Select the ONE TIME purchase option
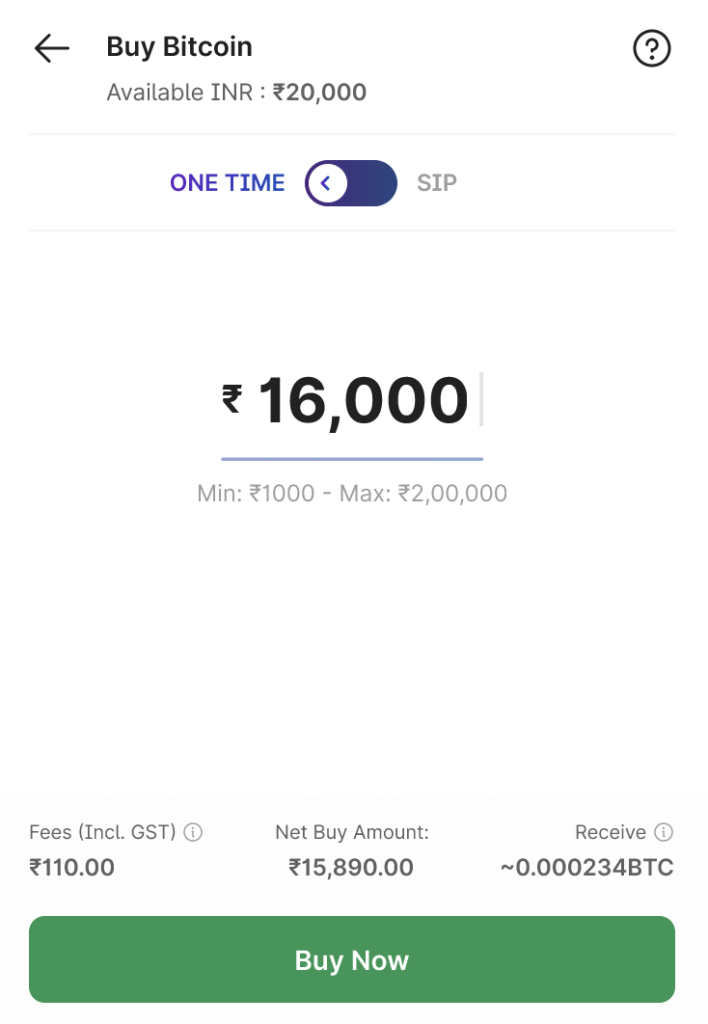 click(227, 183)
